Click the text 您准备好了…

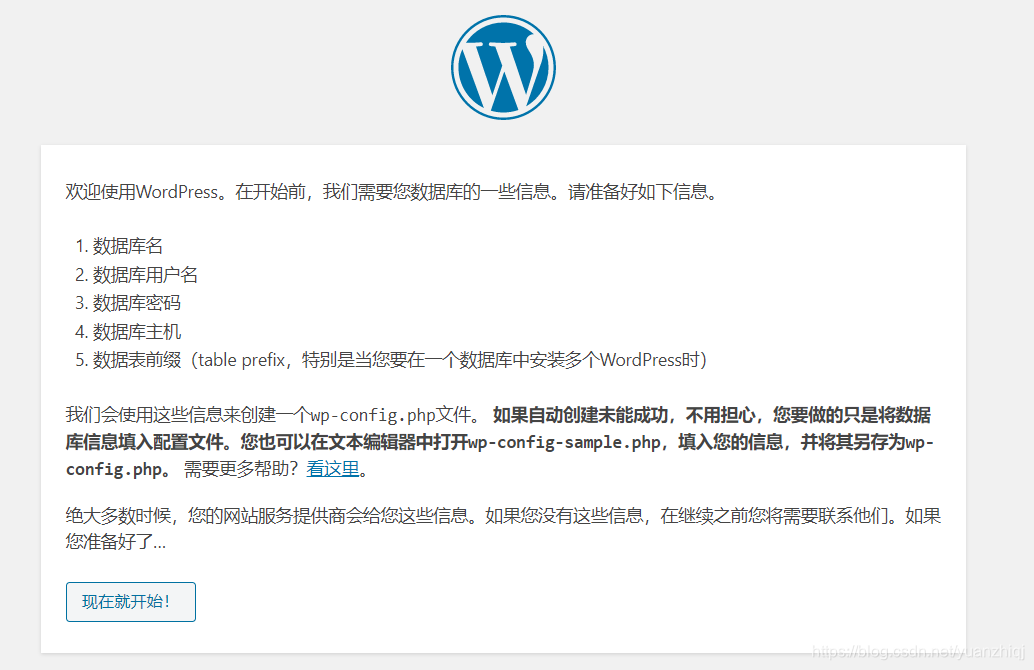116,541
